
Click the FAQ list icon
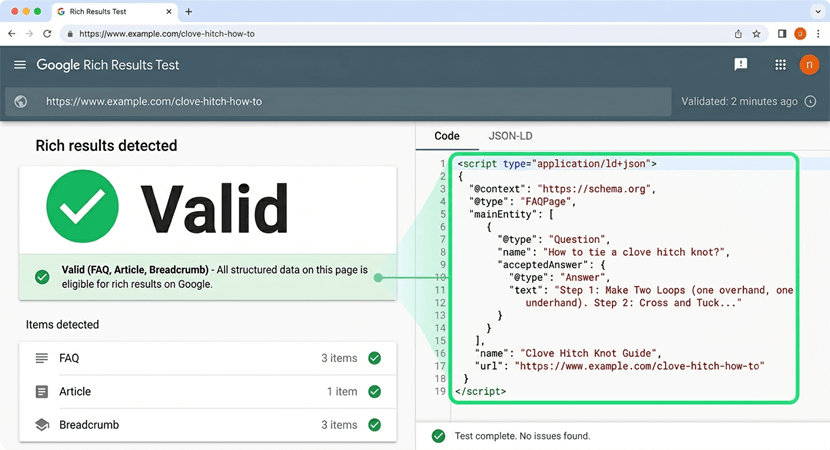coord(41,358)
